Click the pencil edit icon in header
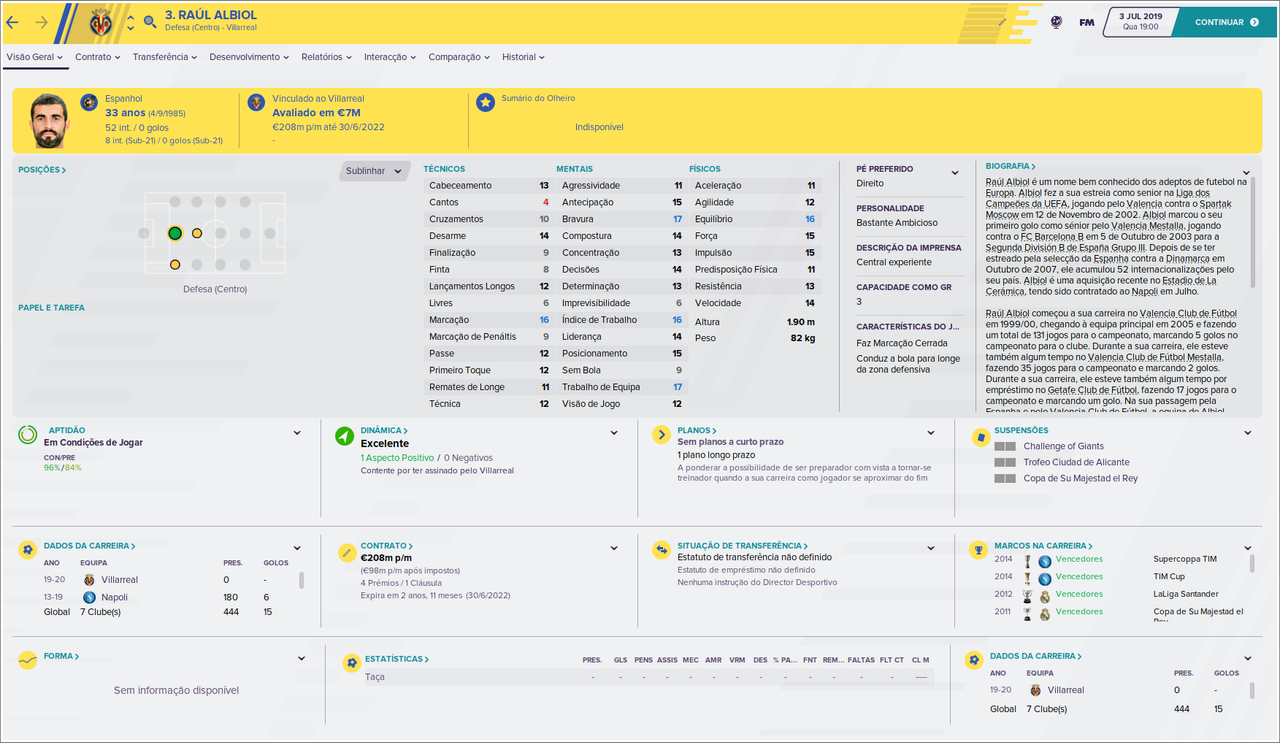The image size is (1280, 743). (x=1003, y=21)
